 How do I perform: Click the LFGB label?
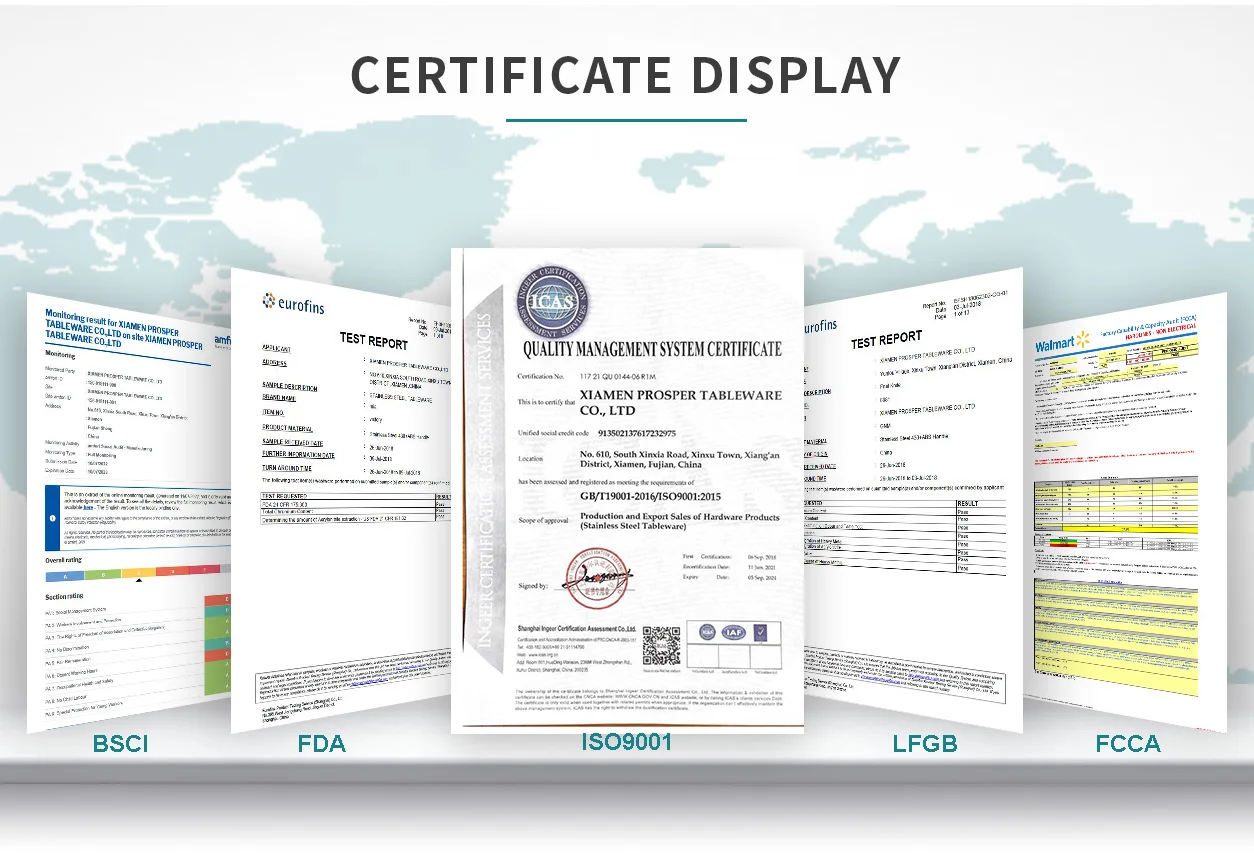tap(925, 744)
